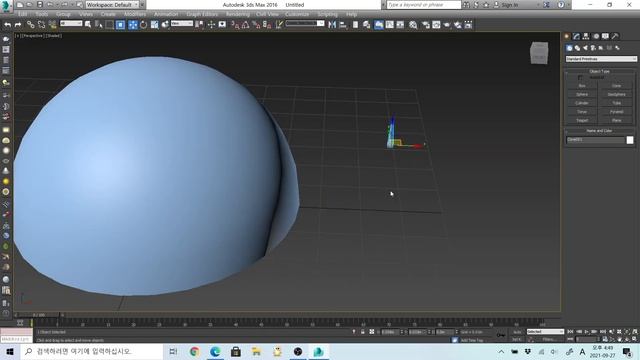Click the Windows Start button

[x=10, y=351]
